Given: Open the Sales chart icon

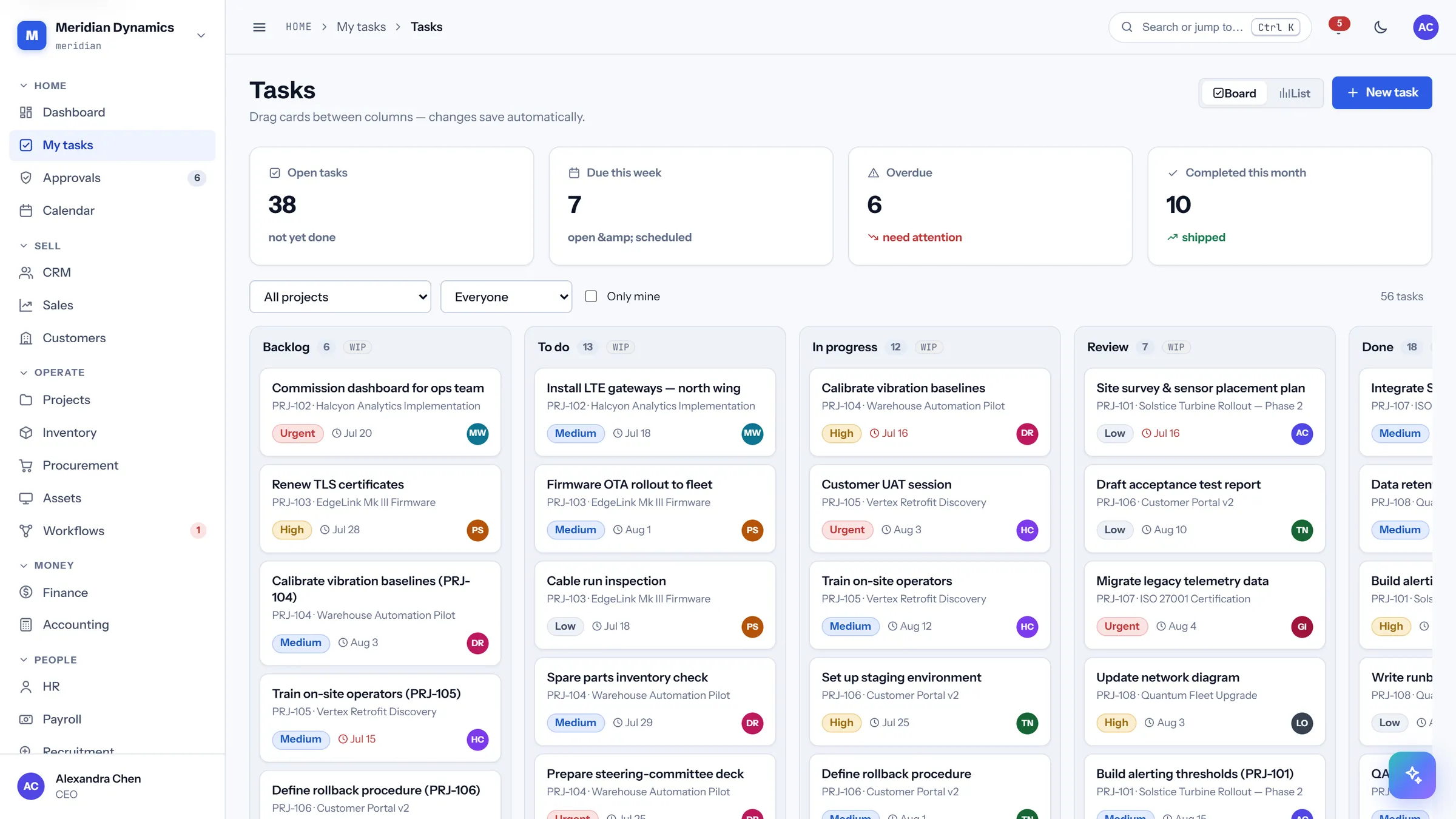Looking at the screenshot, I should 25,305.
